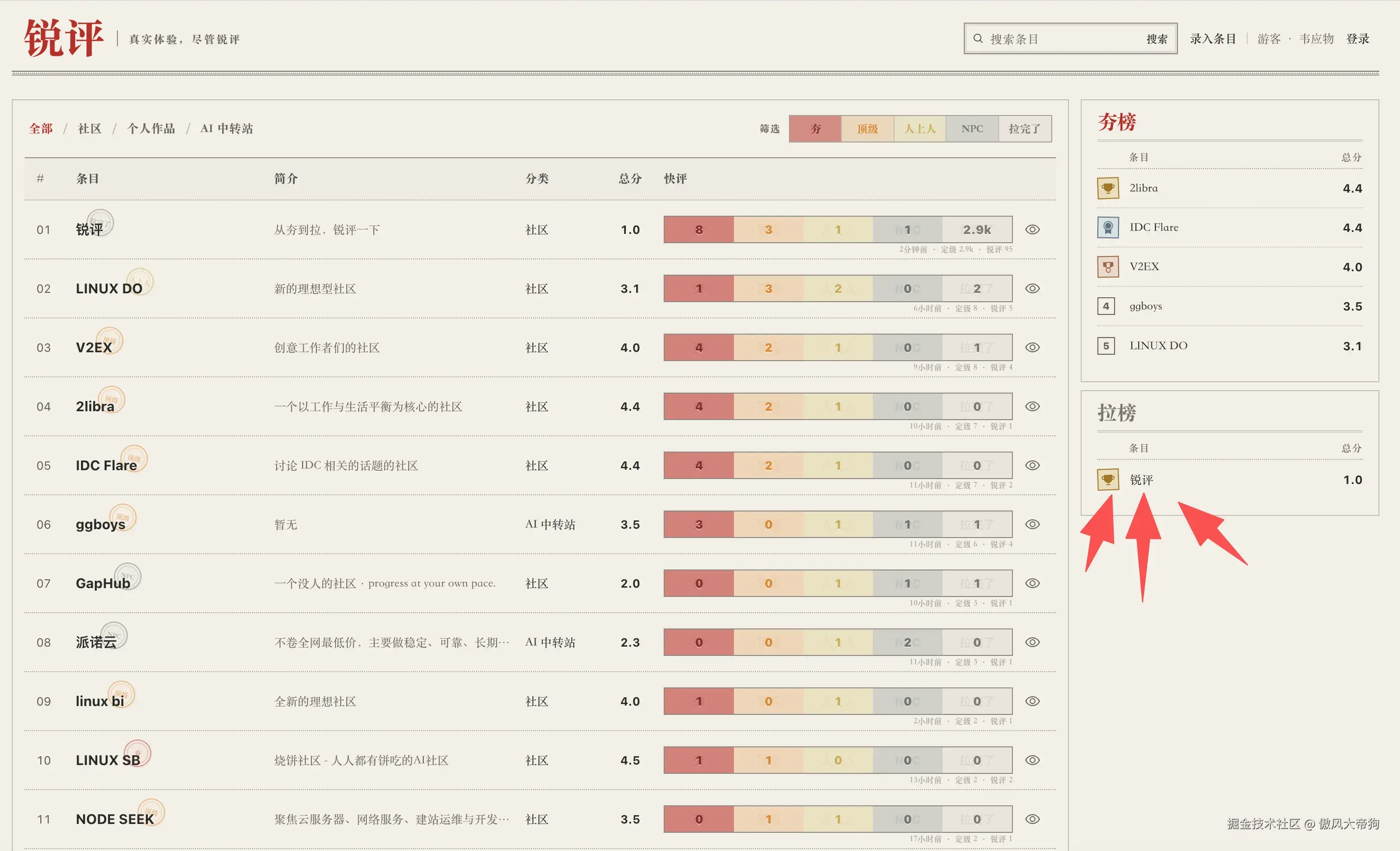Click the description 新的理想型社区
Screen dimensions: 1400x851
[x=315, y=289]
